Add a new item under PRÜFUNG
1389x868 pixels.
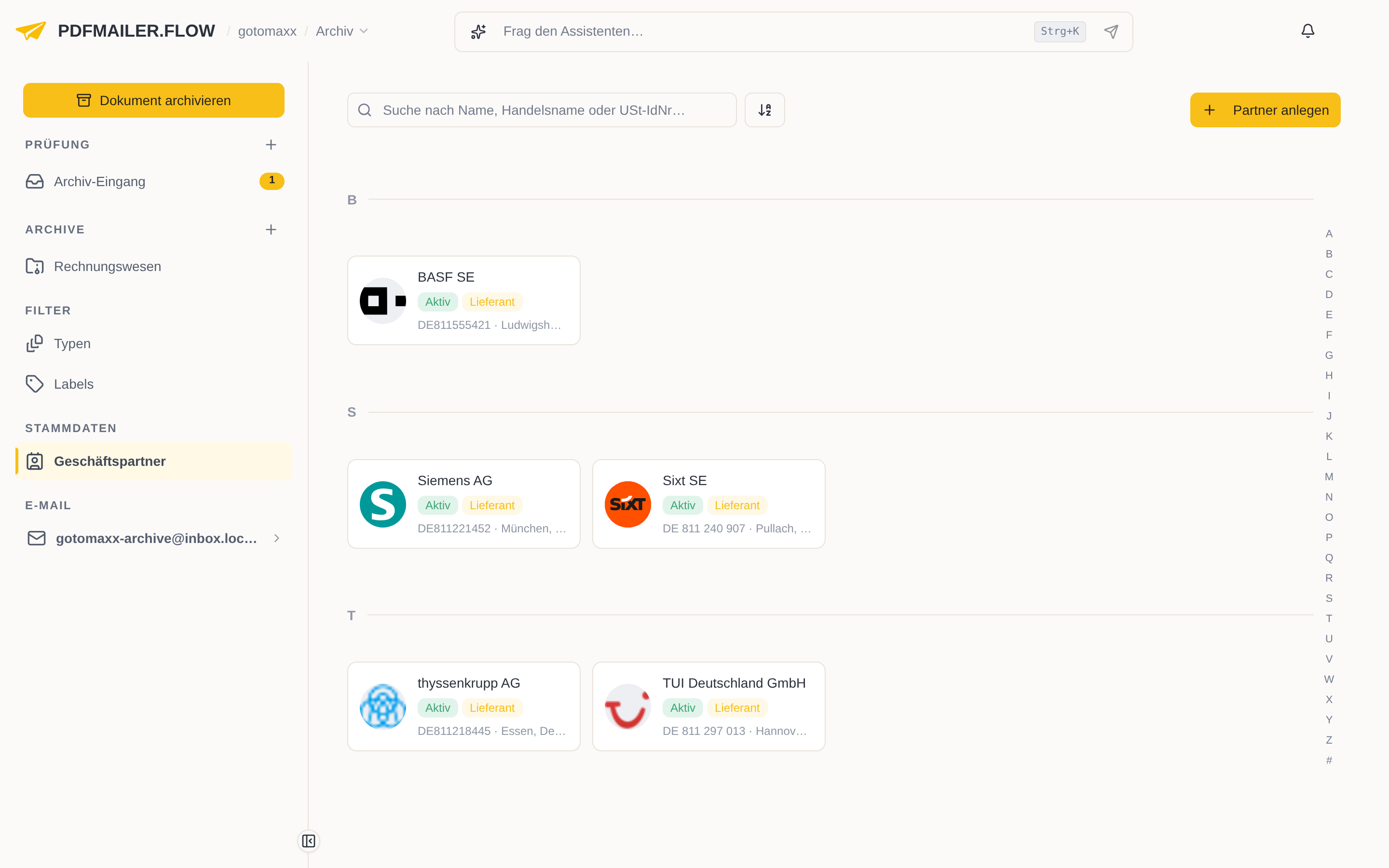[271, 145]
